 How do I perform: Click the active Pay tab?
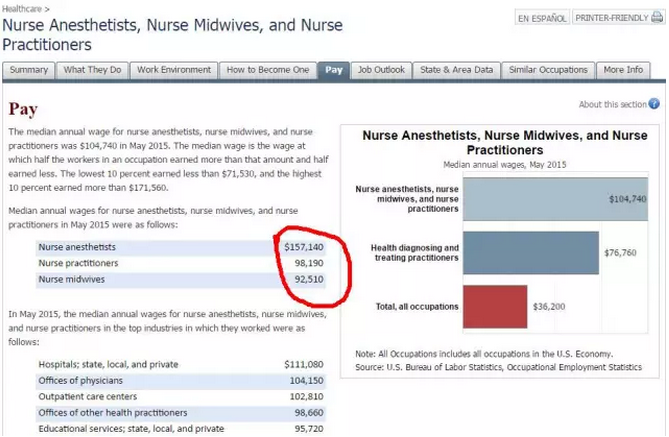(333, 70)
